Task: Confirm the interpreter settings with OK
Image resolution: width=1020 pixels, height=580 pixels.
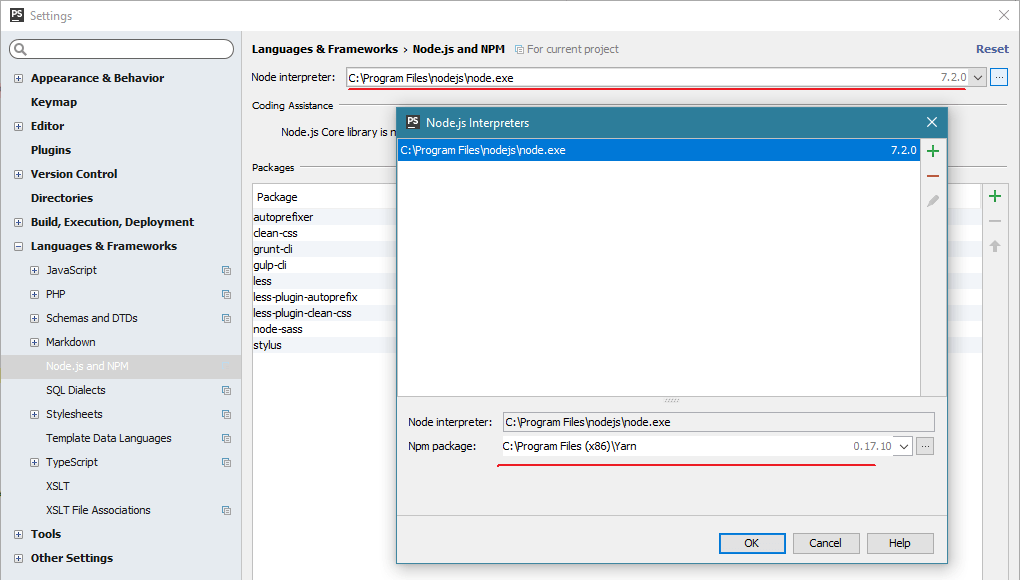Action: tap(752, 543)
